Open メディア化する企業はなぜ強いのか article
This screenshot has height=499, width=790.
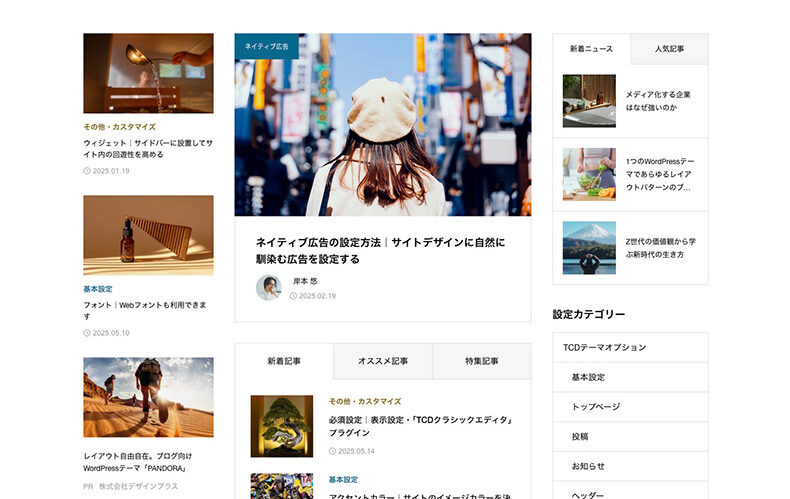coord(658,101)
